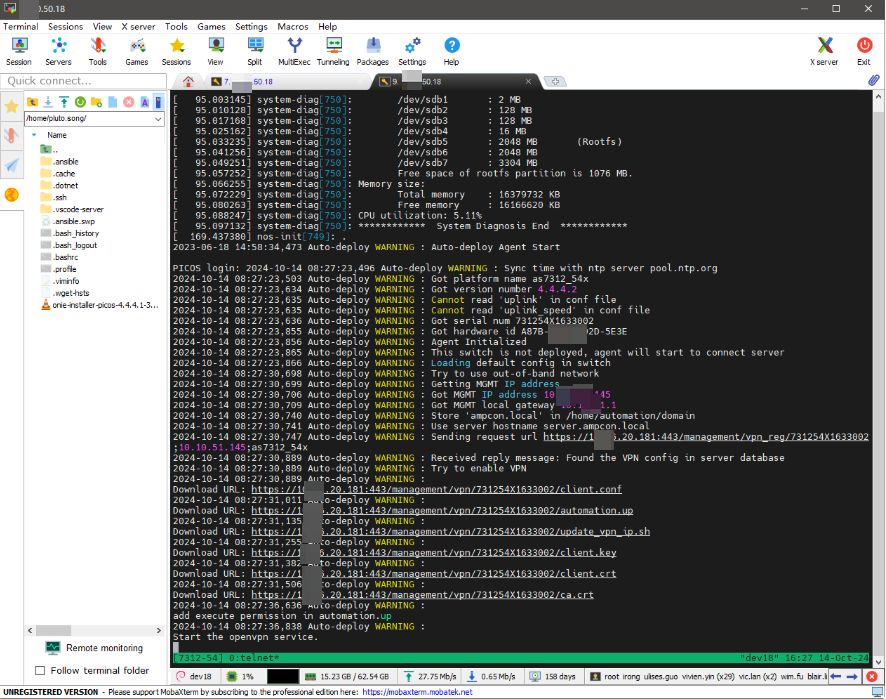This screenshot has width=886, height=699.
Task: Show the starred Sessions sidebar tab
Action: tap(12, 106)
